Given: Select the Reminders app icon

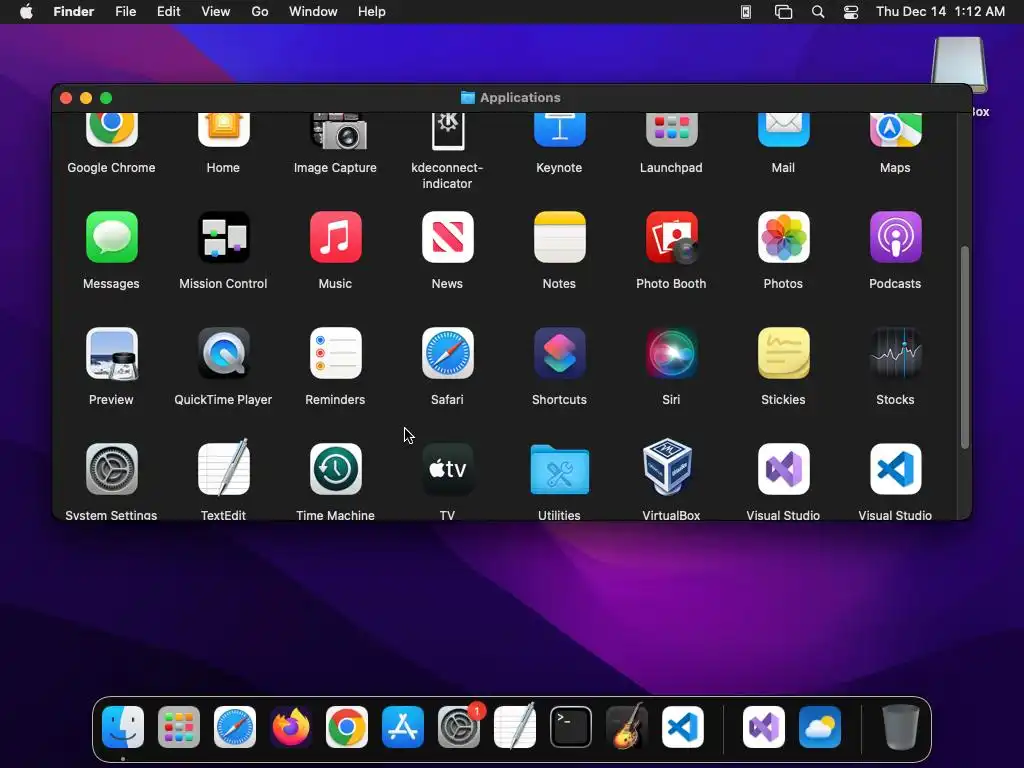Looking at the screenshot, I should (336, 353).
